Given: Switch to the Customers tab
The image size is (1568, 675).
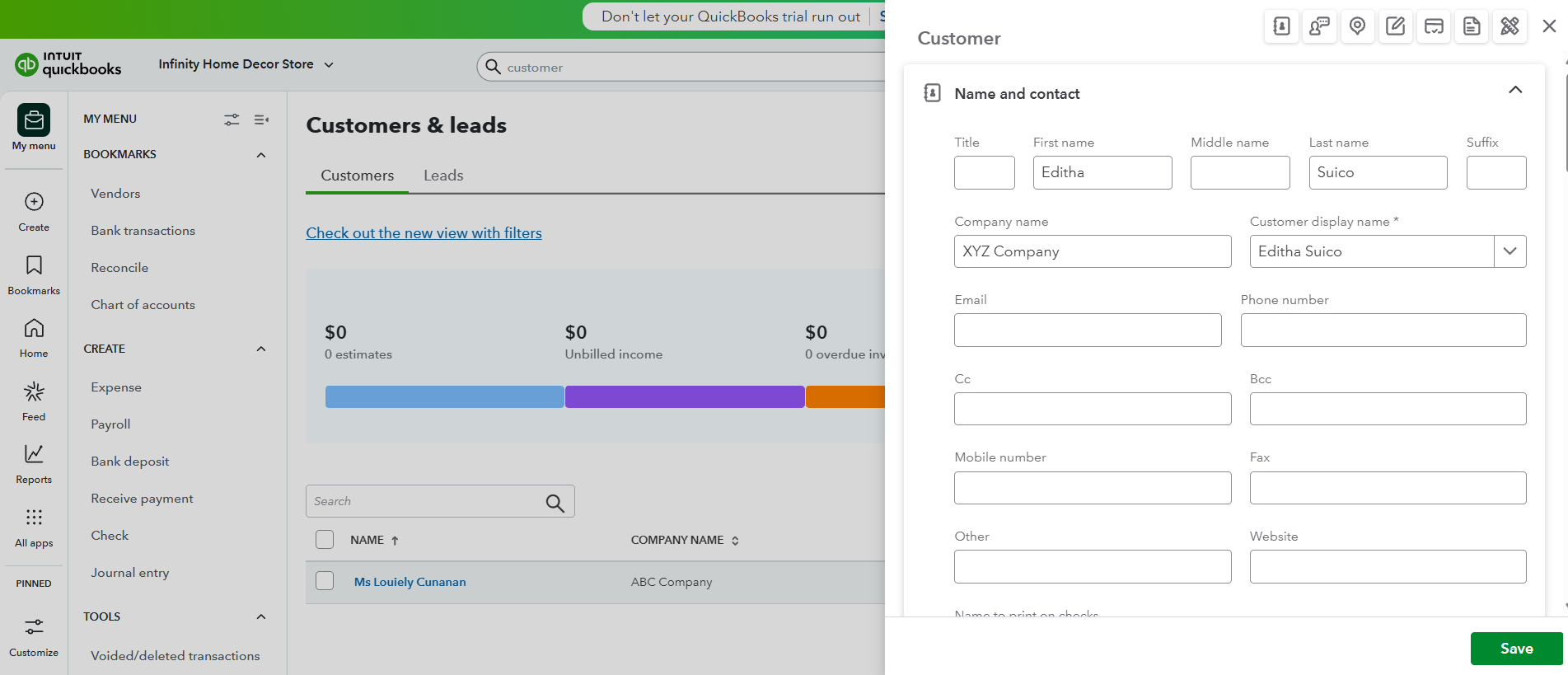Looking at the screenshot, I should tap(357, 176).
